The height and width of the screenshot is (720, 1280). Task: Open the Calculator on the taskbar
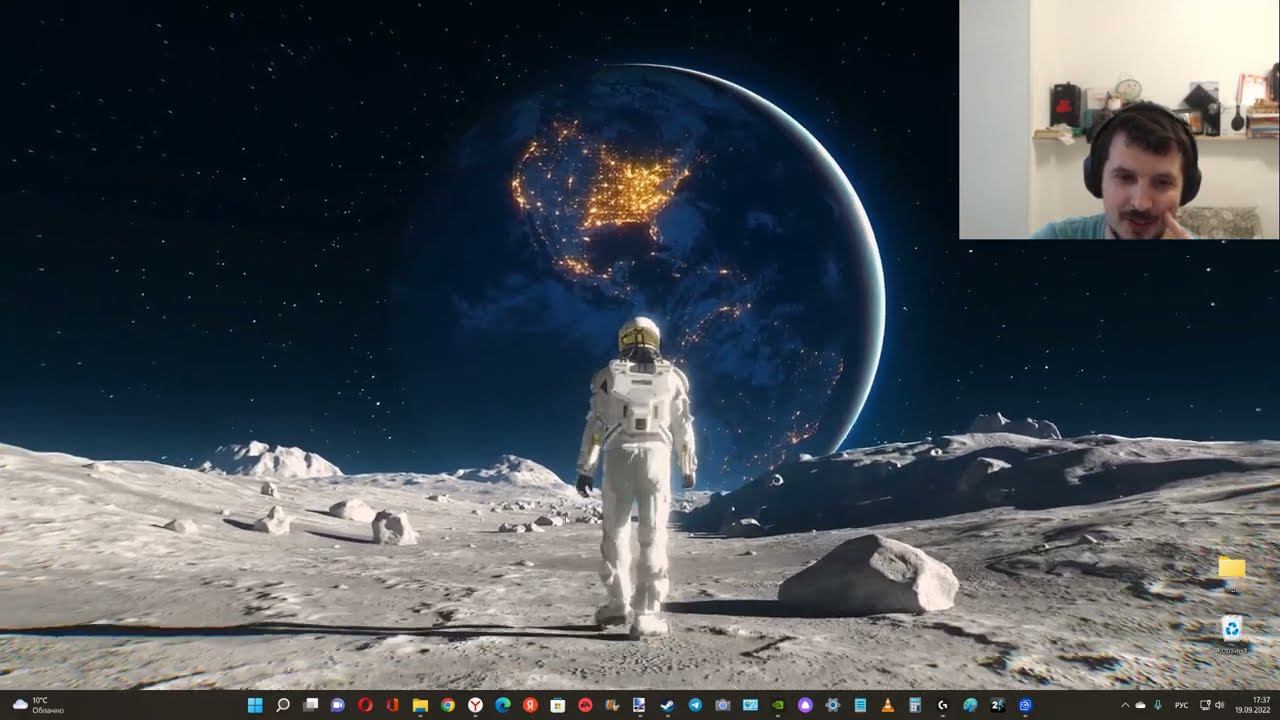[x=915, y=705]
